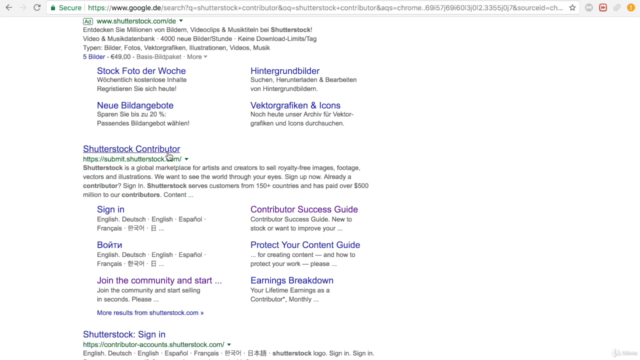The width and height of the screenshot is (640, 360).
Task: Click the green Secure padlock icon
Action: 53,8
